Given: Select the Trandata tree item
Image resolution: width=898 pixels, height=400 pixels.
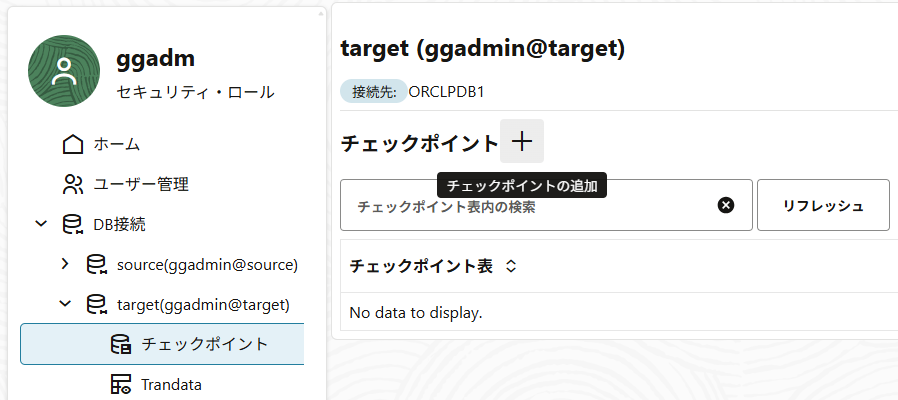Looking at the screenshot, I should [x=171, y=384].
